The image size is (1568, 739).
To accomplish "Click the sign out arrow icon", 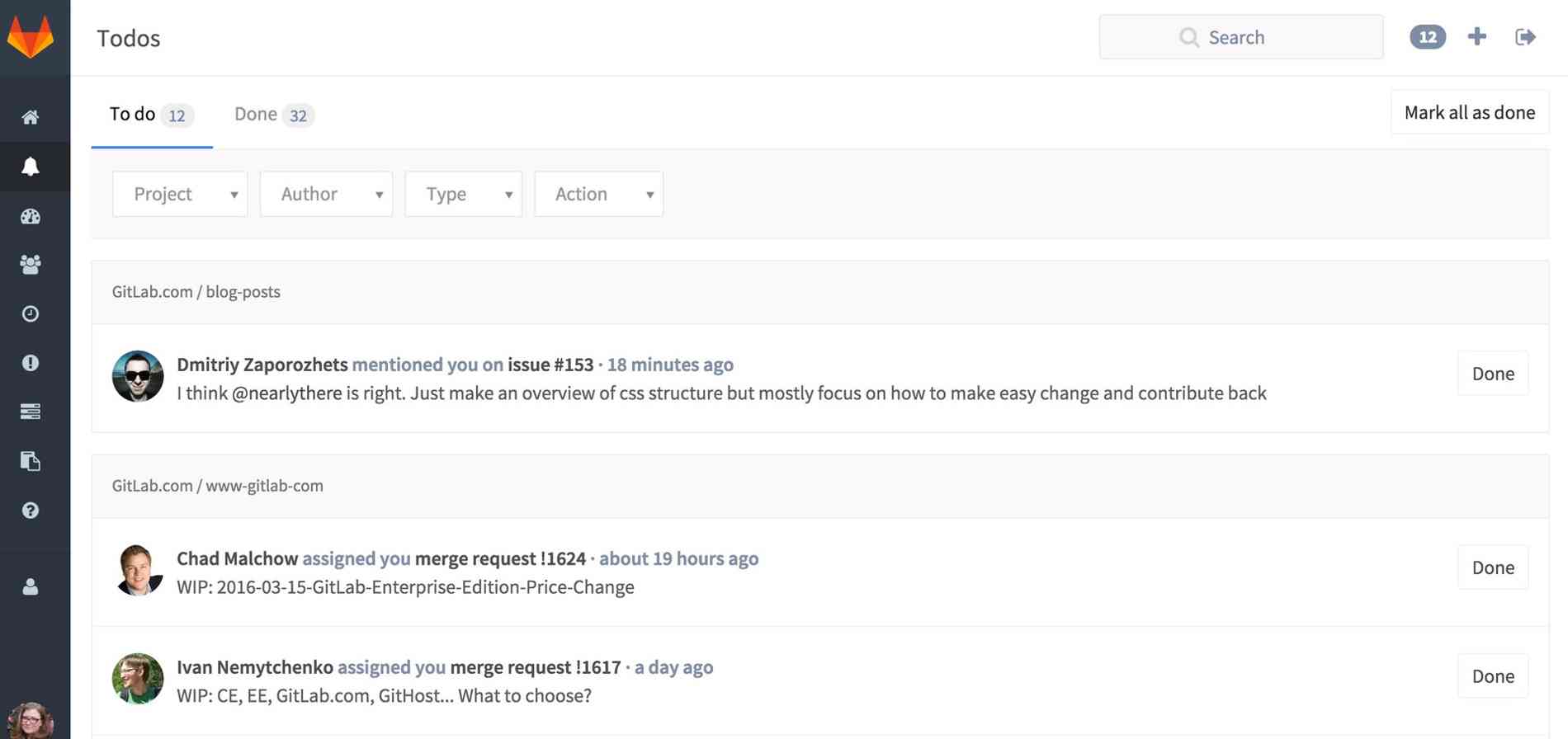I will [x=1524, y=37].
